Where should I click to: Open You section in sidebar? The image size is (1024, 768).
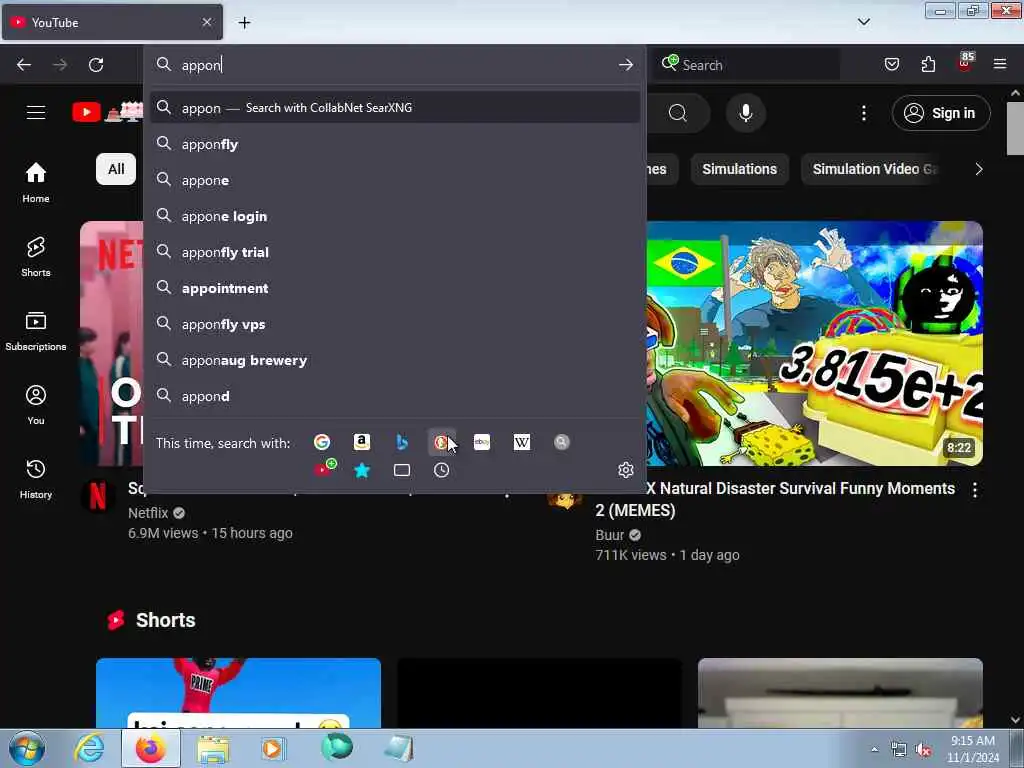point(36,404)
